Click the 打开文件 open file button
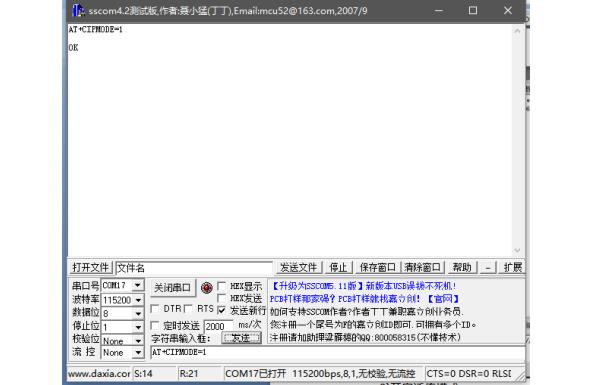Screen dimensions: 600x385 91,267
